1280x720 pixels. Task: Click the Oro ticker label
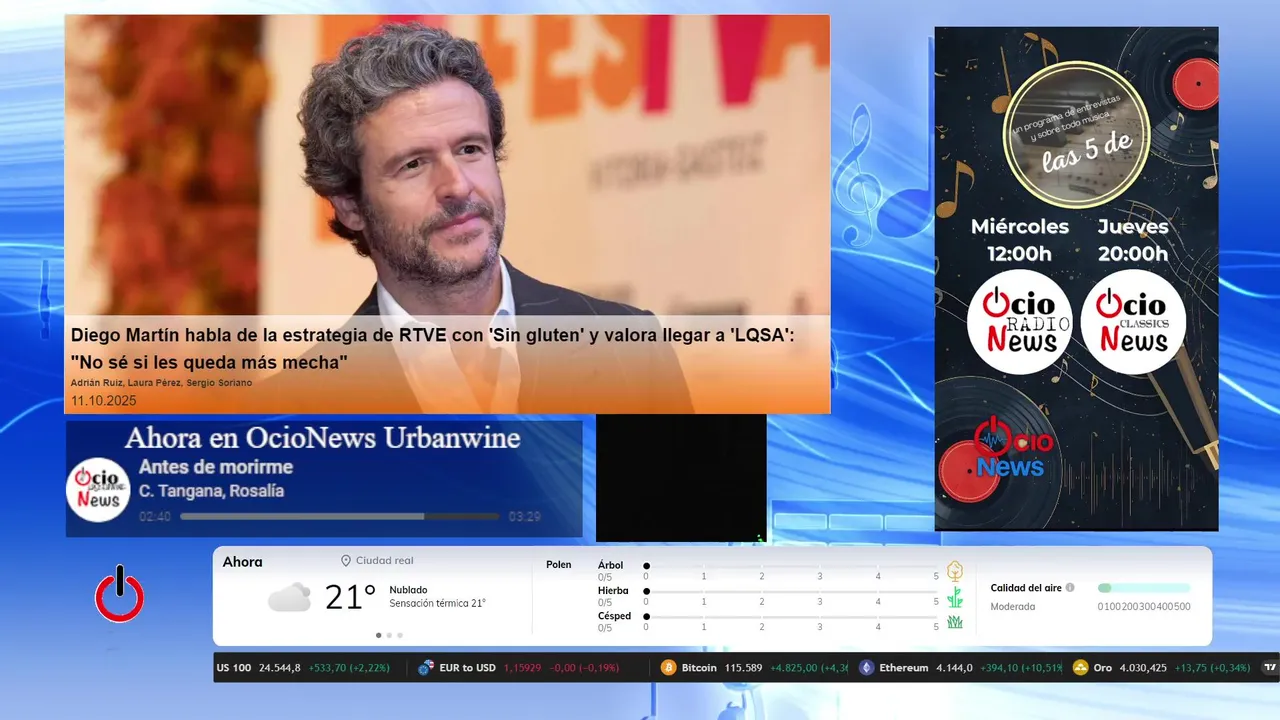[x=1102, y=668]
